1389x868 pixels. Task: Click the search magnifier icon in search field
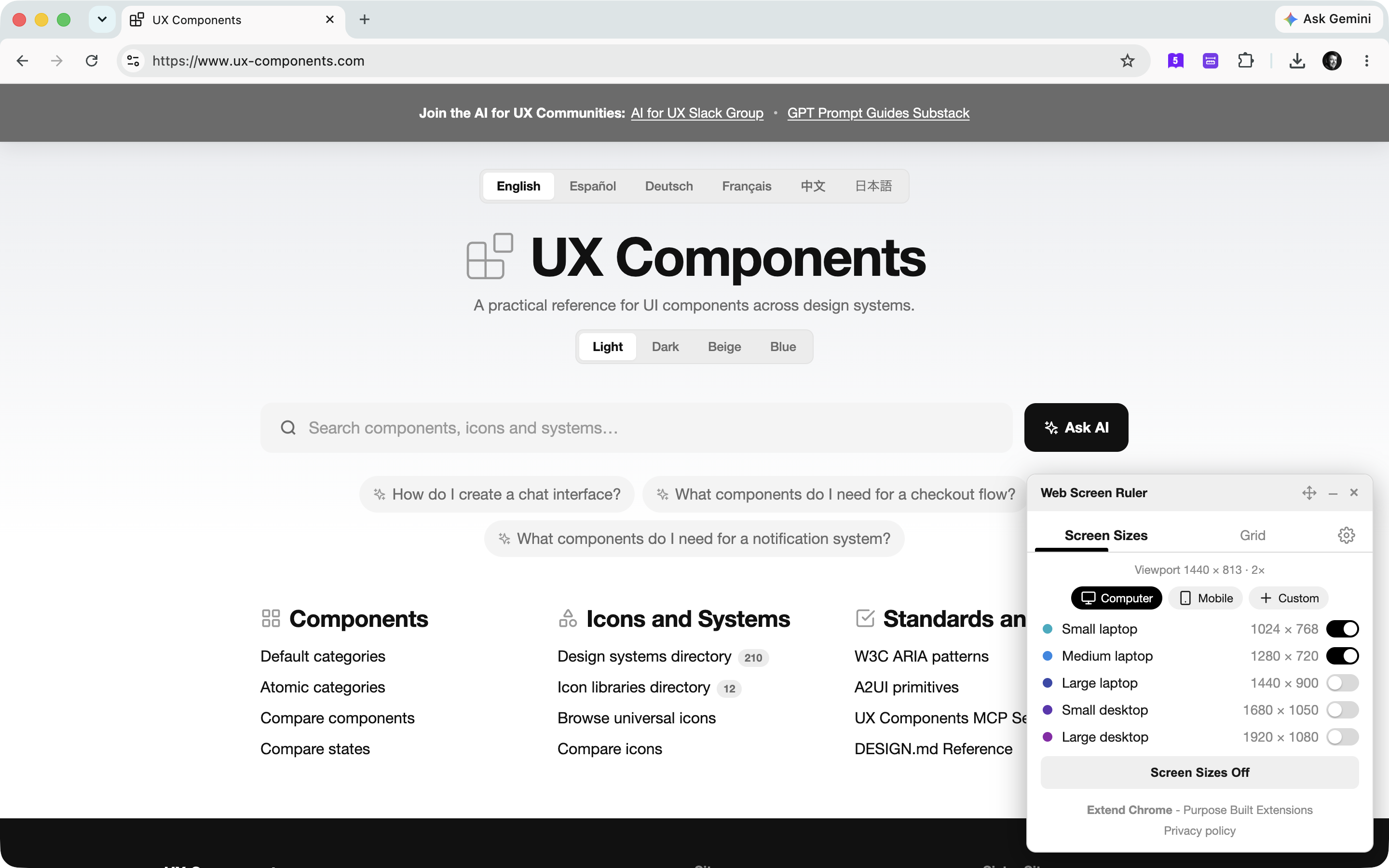288,428
